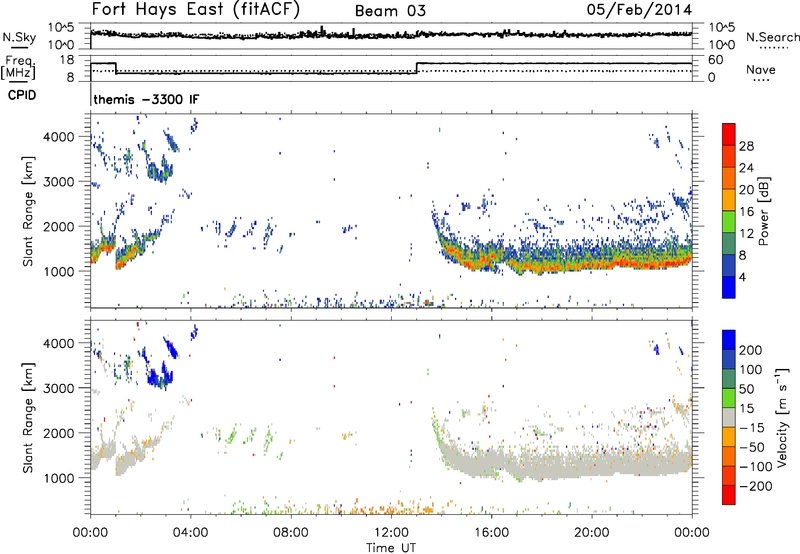800x554 pixels.
Task: Click the "N.Sky" legend label
Action: click(19, 37)
